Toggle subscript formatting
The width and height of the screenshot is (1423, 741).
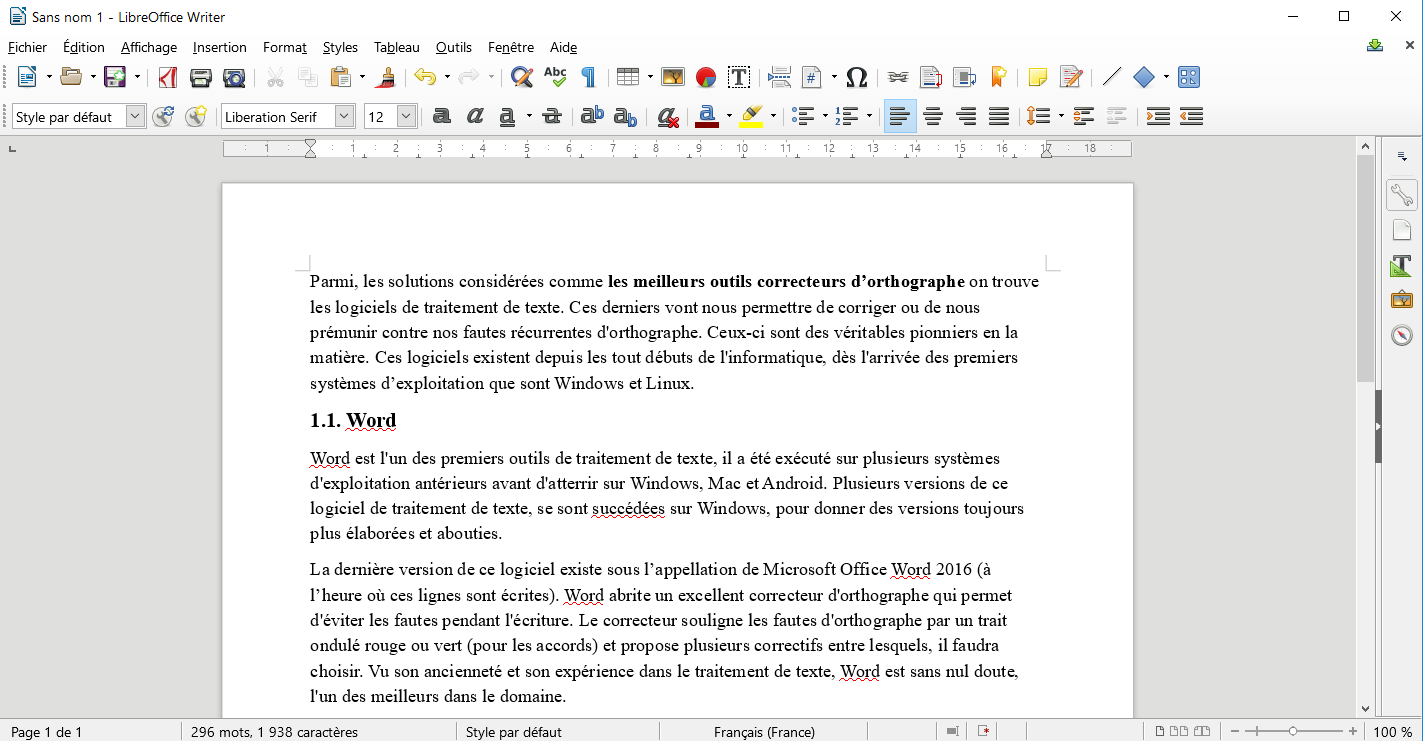(625, 117)
